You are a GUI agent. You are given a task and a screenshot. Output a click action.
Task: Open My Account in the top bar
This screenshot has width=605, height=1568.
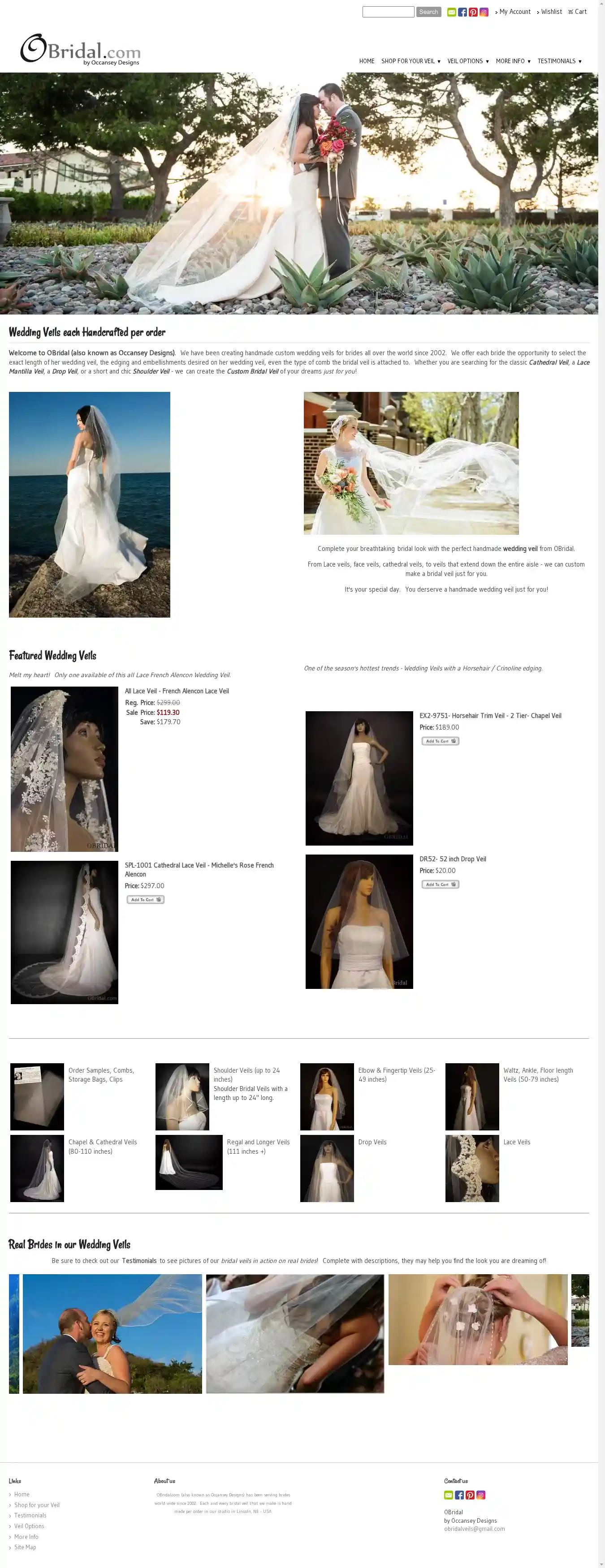click(x=513, y=12)
